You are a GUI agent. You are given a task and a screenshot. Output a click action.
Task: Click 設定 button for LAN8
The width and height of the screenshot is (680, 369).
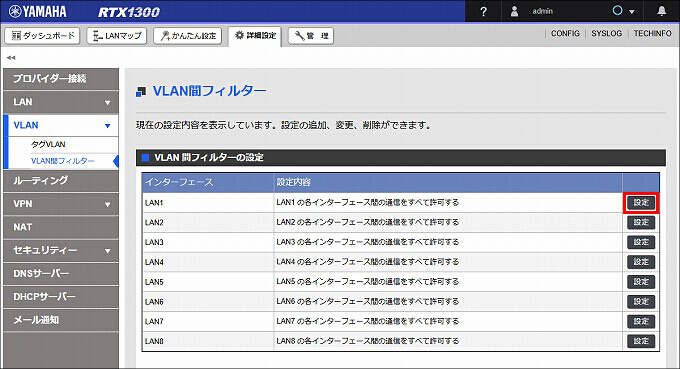[641, 341]
